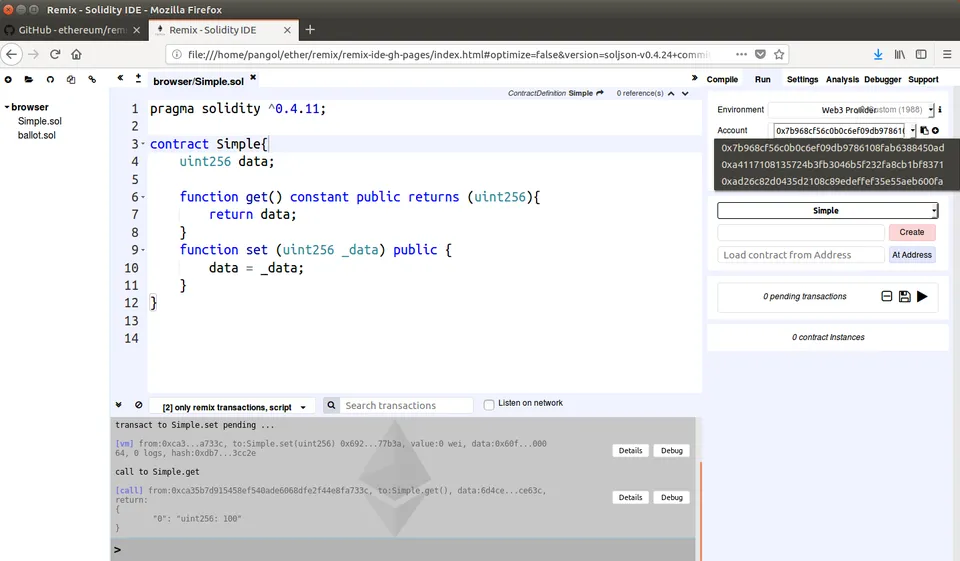
Task: Create new account plus icon
Action: tap(936, 130)
